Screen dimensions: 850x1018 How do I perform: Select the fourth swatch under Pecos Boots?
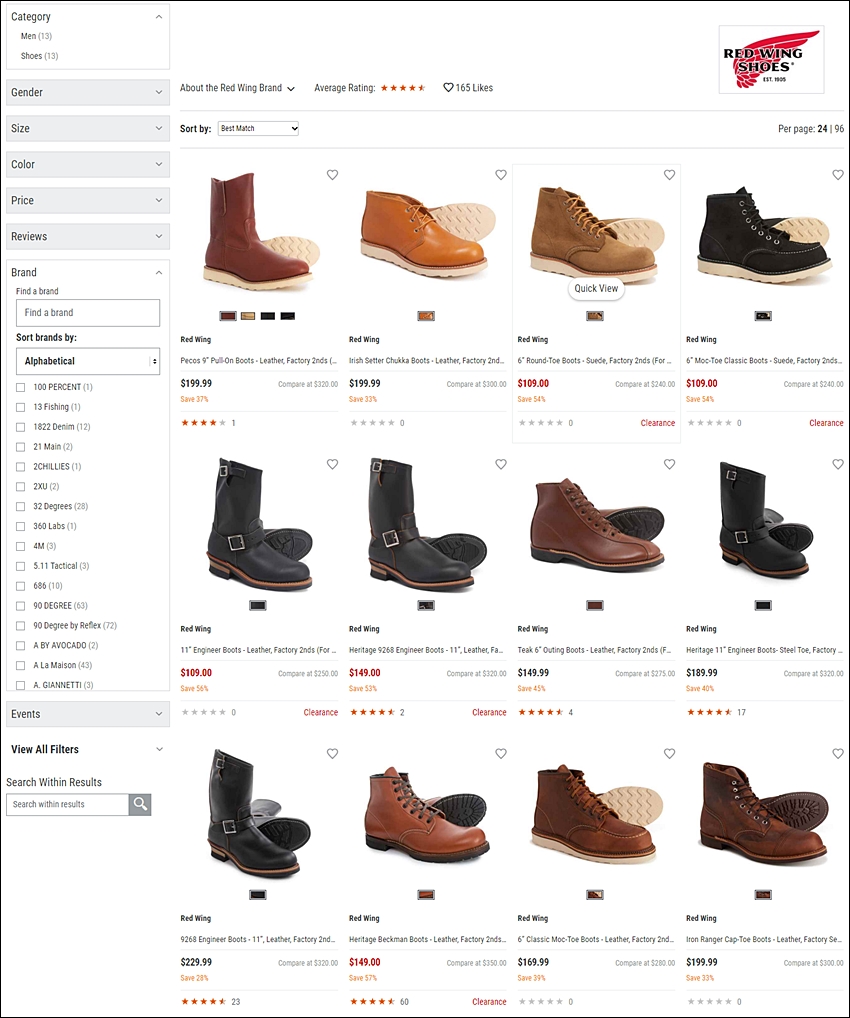288,316
